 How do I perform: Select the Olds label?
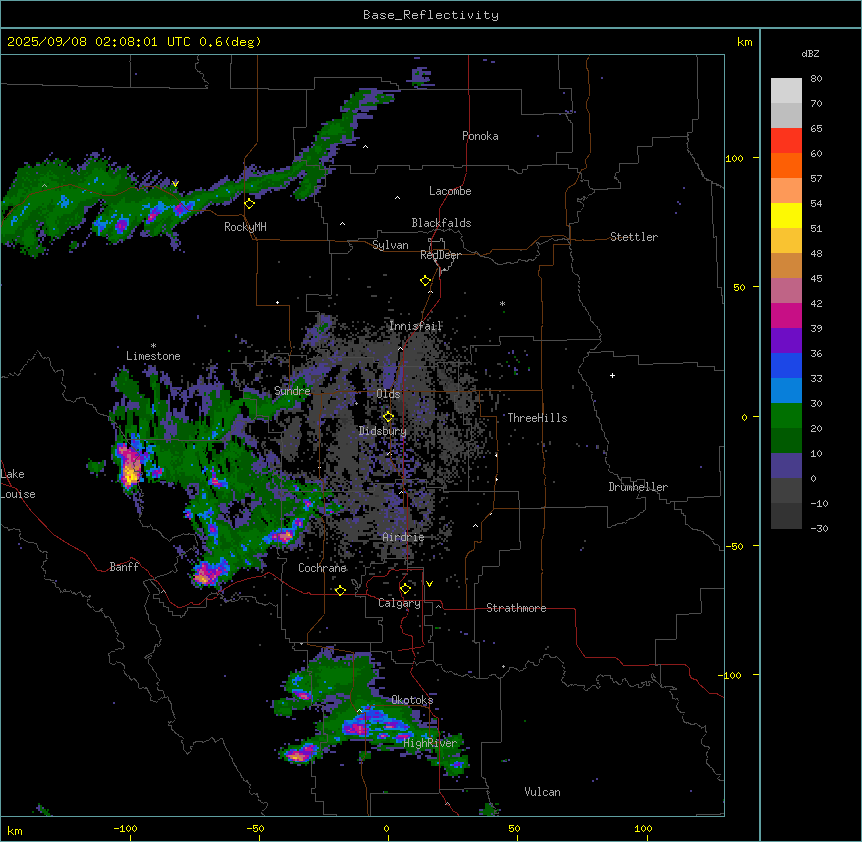tap(388, 394)
